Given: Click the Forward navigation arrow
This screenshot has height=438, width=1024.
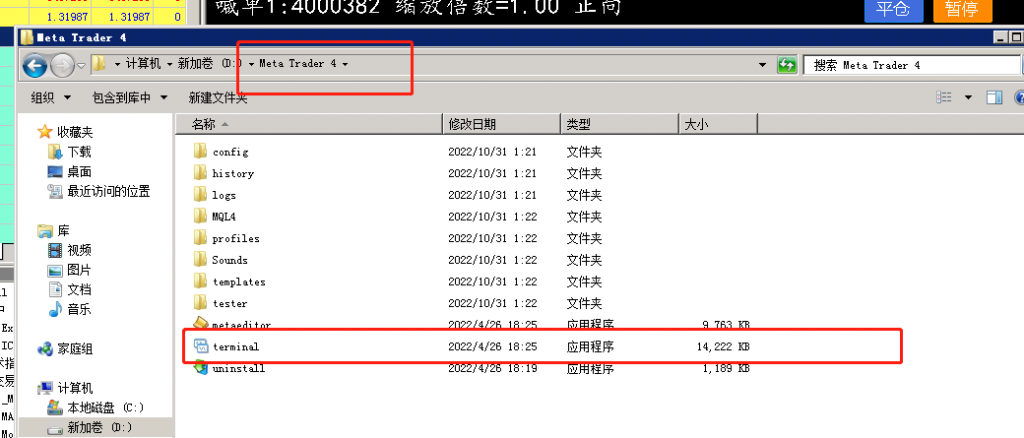Looking at the screenshot, I should click(x=62, y=65).
